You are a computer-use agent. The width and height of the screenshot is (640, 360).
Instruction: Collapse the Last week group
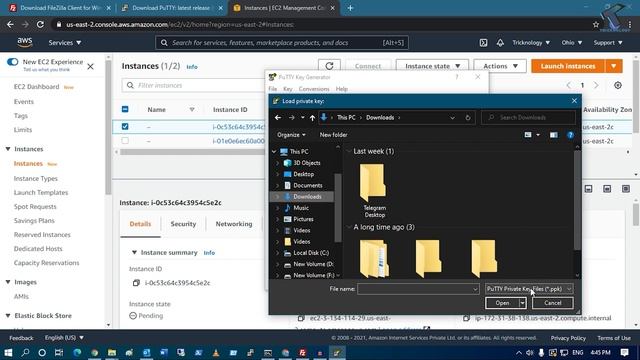pos(349,151)
